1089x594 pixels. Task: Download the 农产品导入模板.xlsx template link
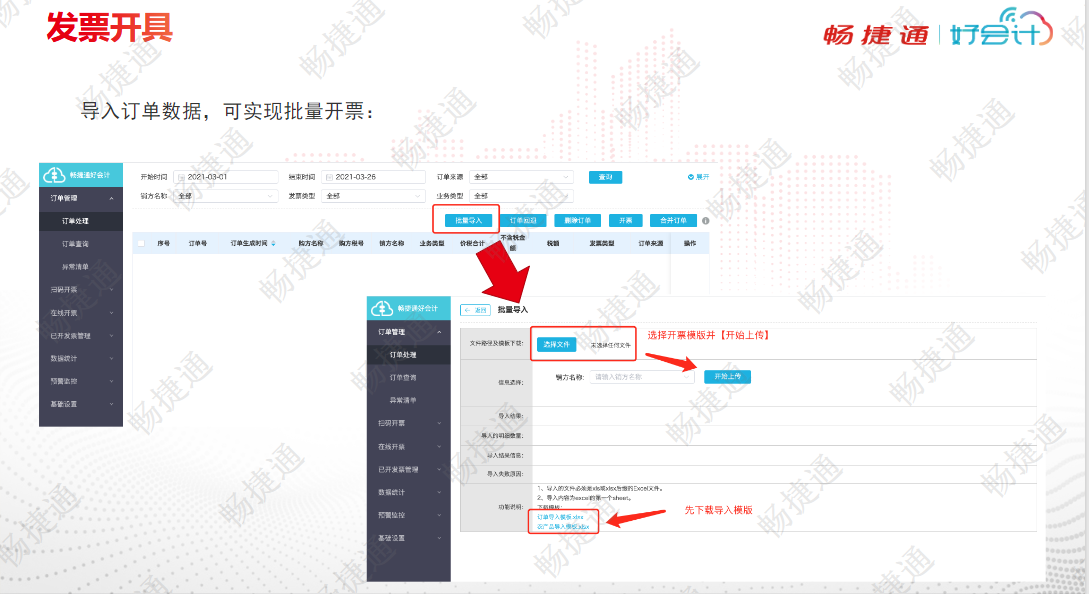point(563,527)
